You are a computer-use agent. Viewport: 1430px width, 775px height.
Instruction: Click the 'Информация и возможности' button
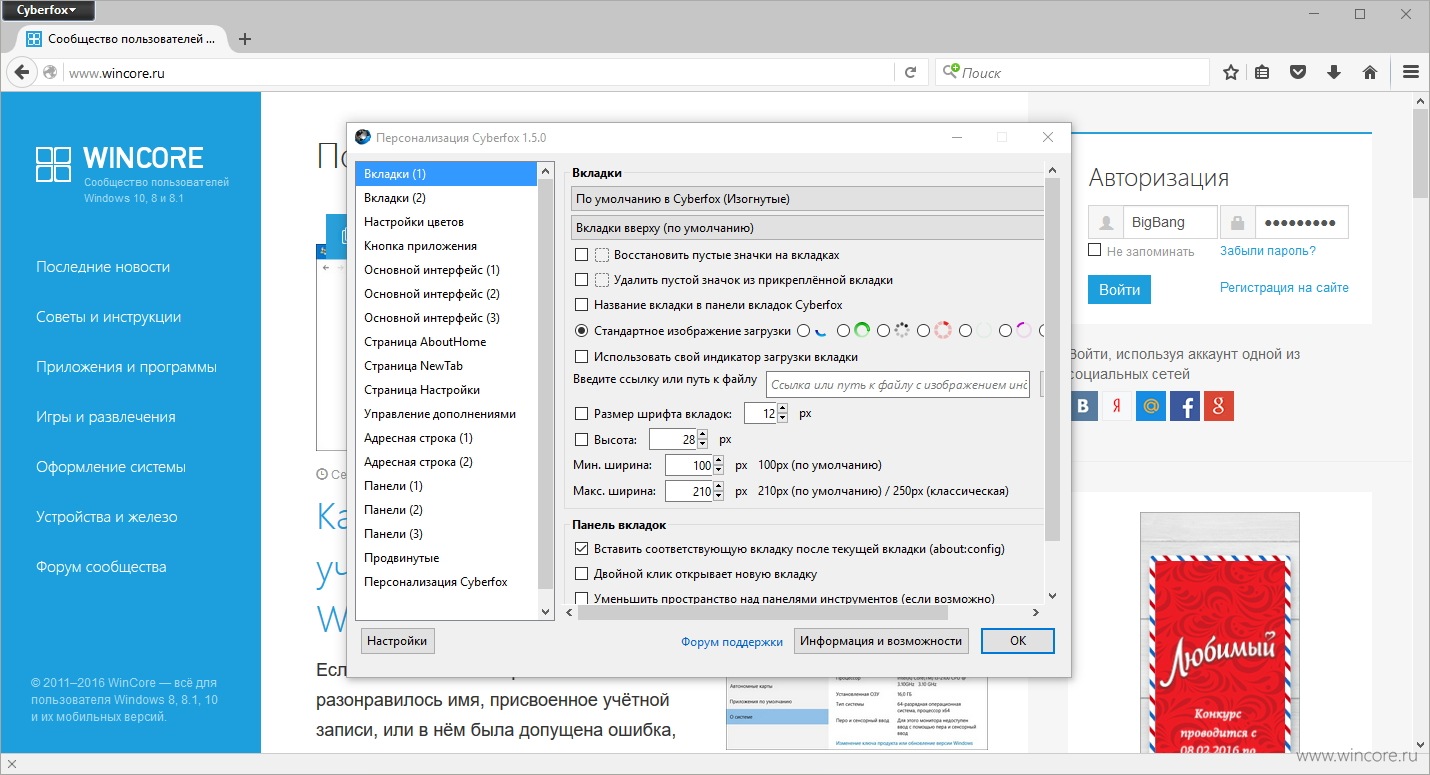(881, 641)
